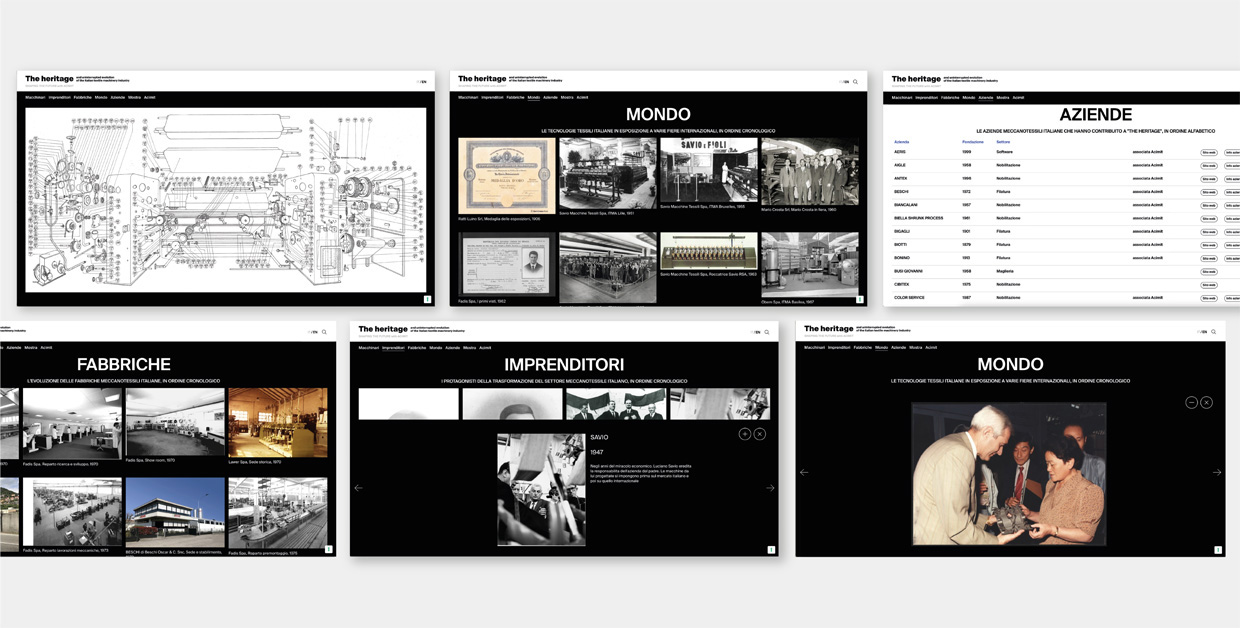Click the corner info icon on the Fabbriche screen
Image resolution: width=1240 pixels, height=628 pixels.
click(328, 548)
